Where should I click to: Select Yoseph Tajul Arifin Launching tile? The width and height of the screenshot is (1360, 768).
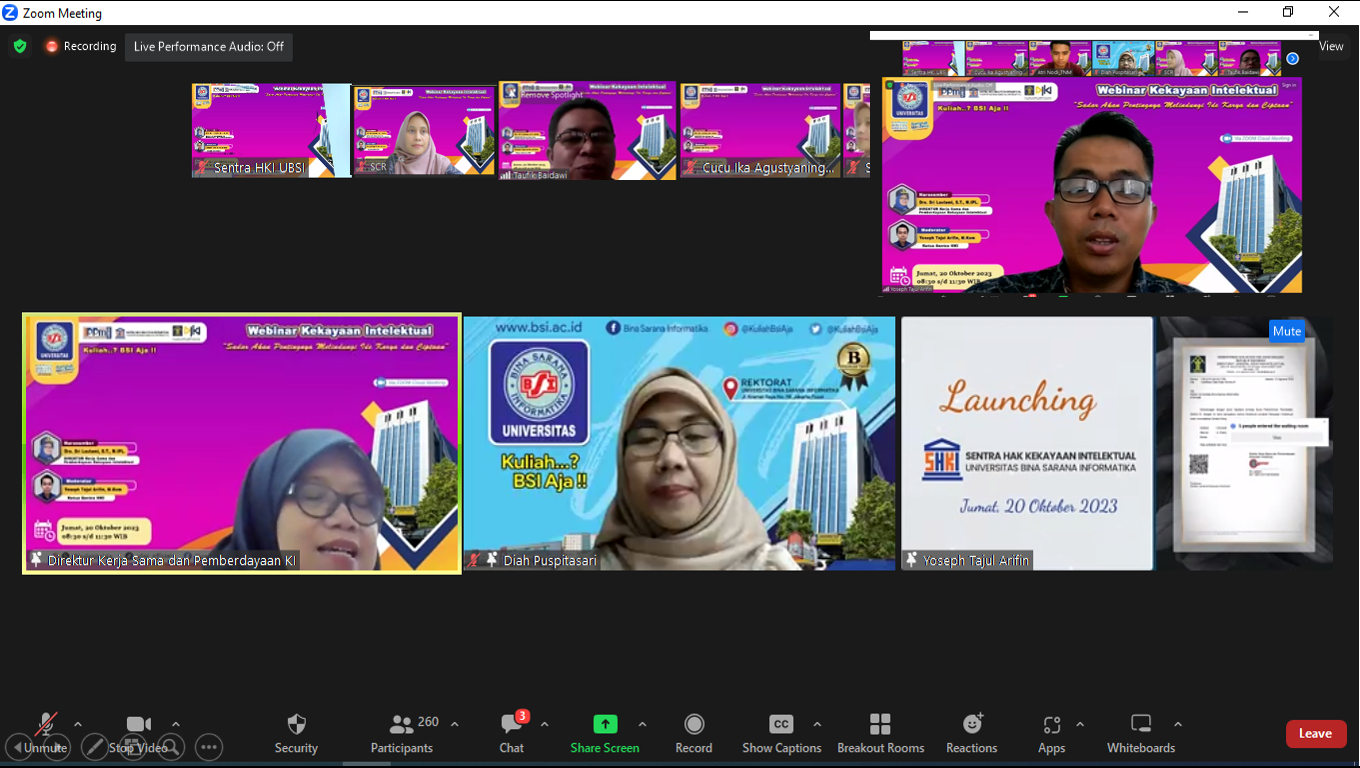coord(1027,444)
